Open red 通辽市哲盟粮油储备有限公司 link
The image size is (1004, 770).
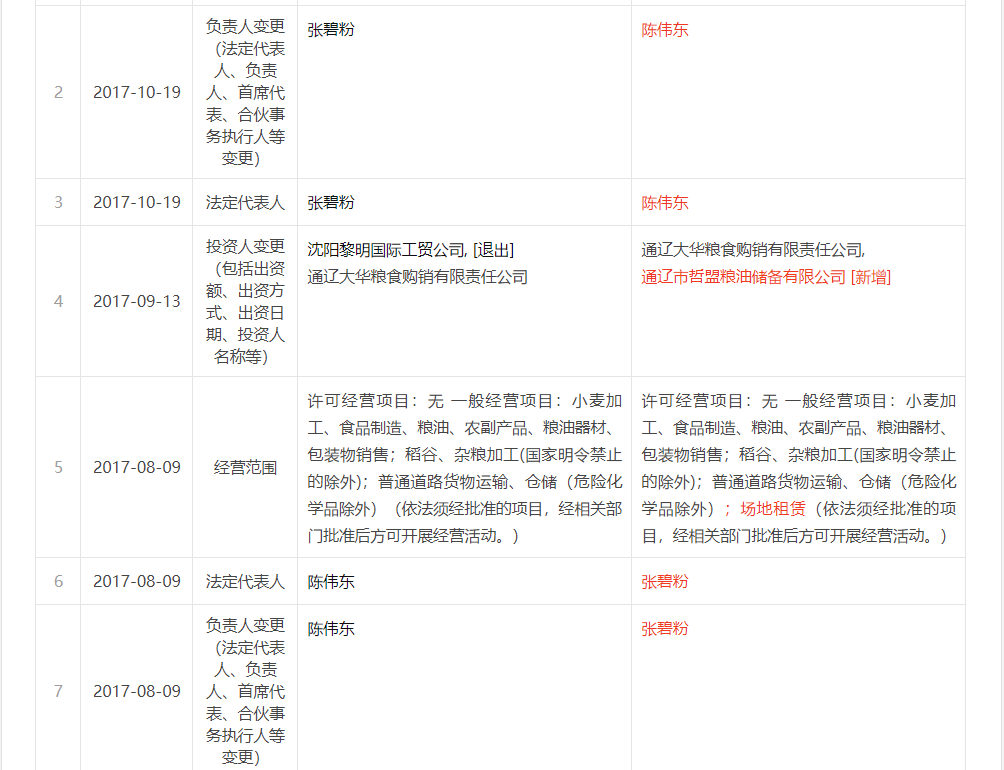tap(743, 277)
